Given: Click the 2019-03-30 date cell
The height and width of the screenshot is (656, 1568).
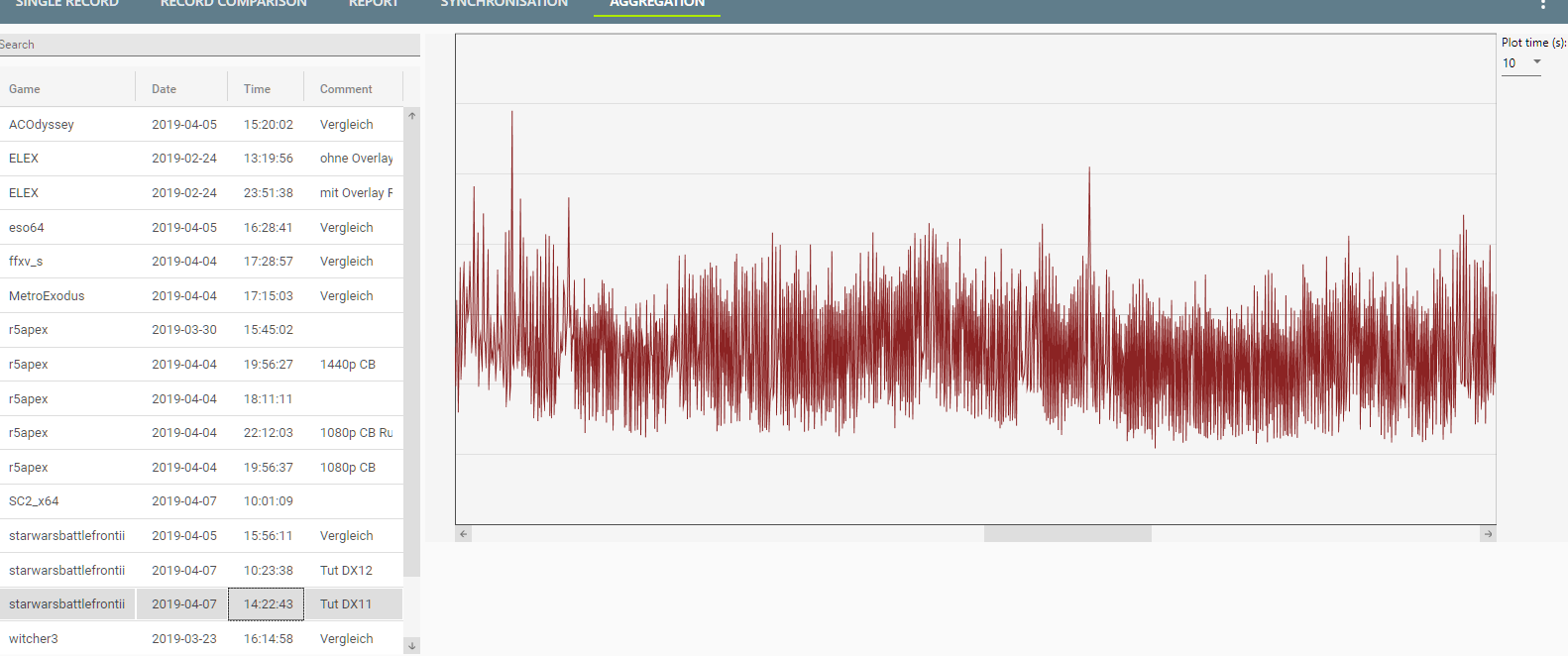Looking at the screenshot, I should (x=184, y=330).
